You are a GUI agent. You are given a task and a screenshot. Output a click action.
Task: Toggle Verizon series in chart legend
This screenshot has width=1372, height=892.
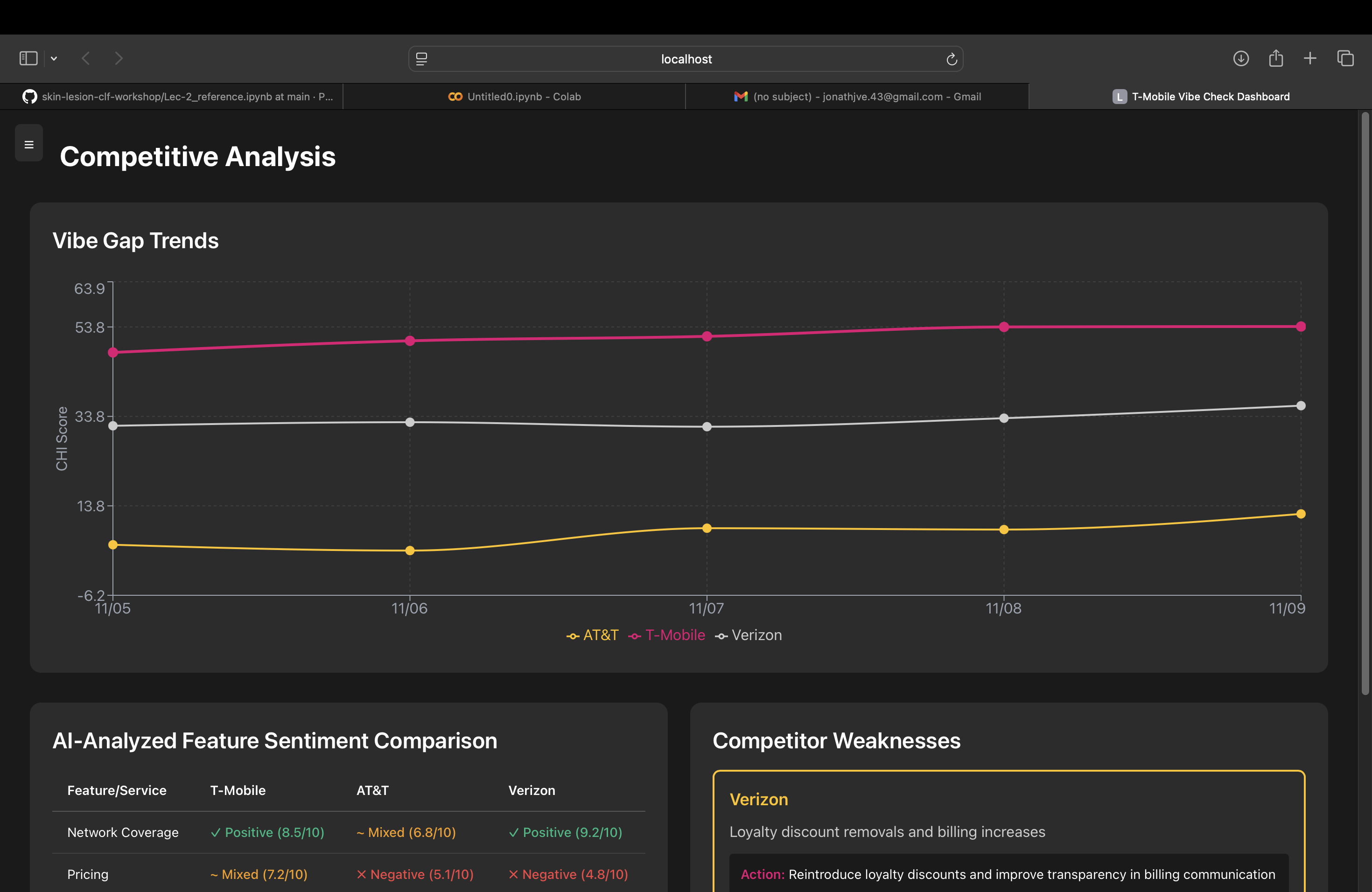click(x=748, y=635)
